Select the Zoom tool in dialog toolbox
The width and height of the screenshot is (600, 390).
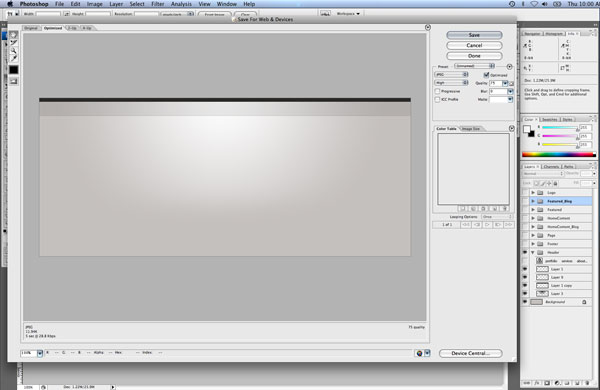(x=13, y=50)
